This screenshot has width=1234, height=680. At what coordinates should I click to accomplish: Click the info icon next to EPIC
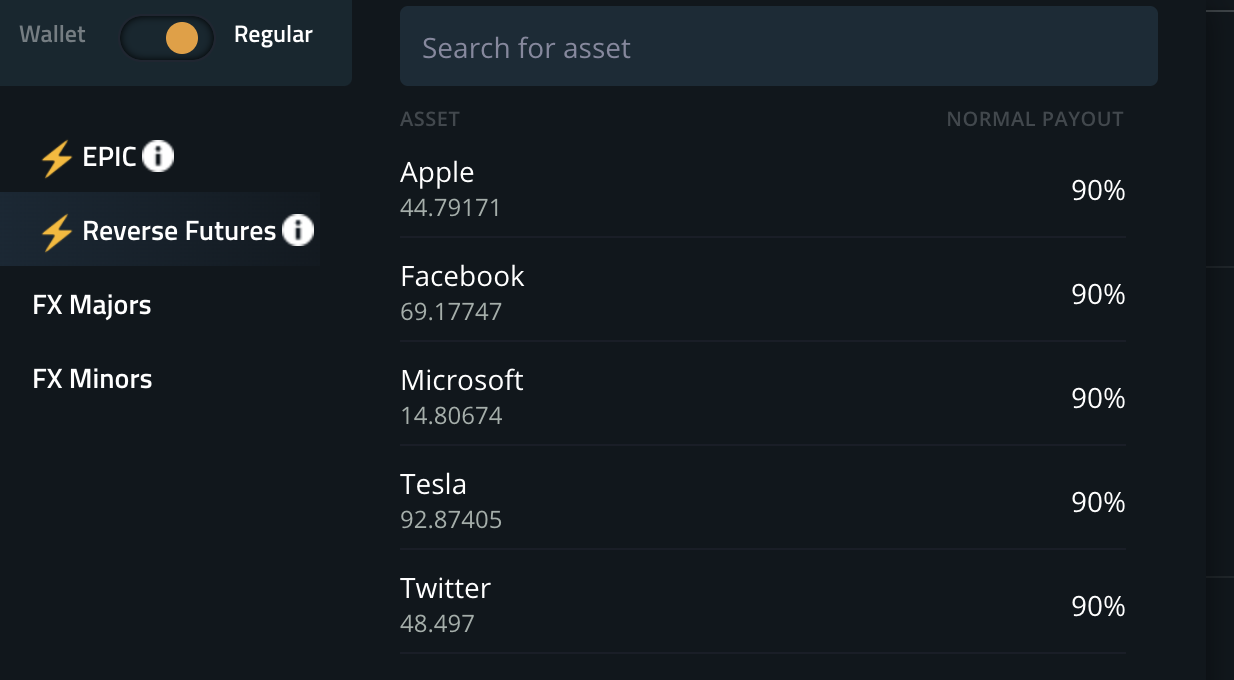tap(158, 156)
